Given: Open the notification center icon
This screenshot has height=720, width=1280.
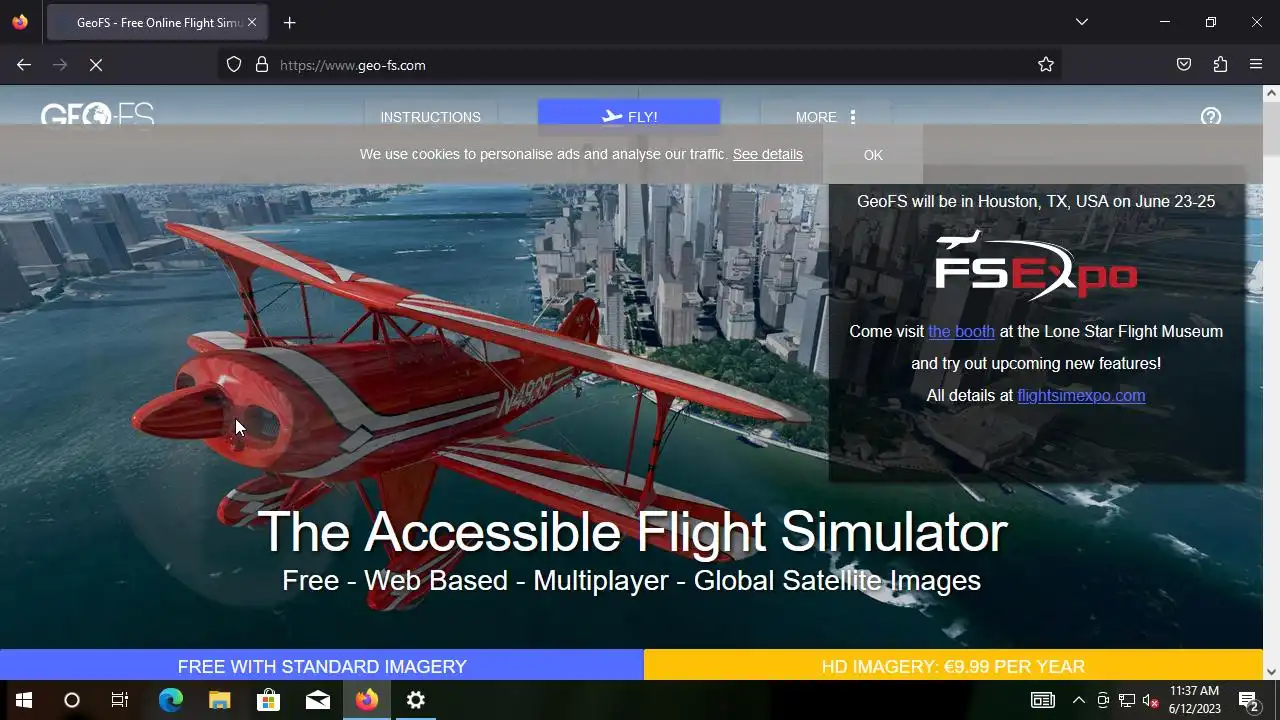Looking at the screenshot, I should click(1248, 700).
